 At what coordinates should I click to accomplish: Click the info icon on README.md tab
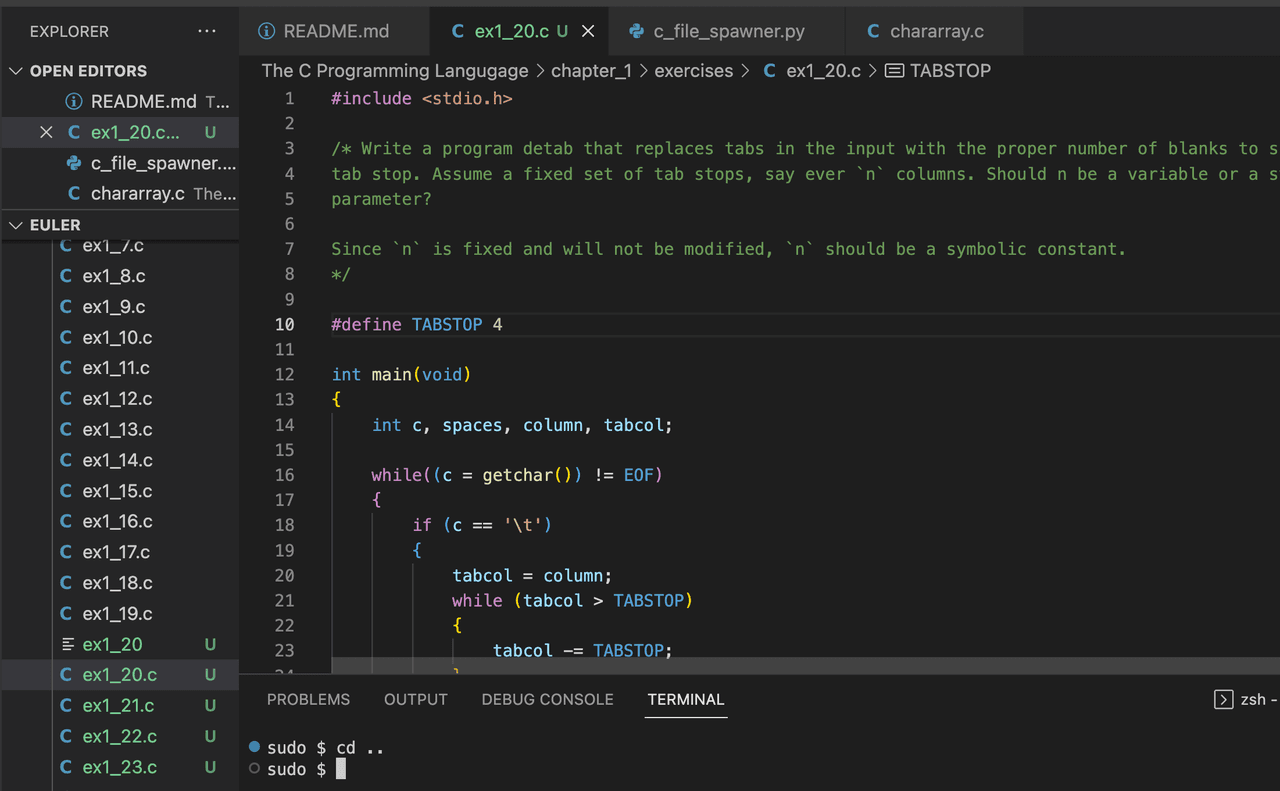267,31
